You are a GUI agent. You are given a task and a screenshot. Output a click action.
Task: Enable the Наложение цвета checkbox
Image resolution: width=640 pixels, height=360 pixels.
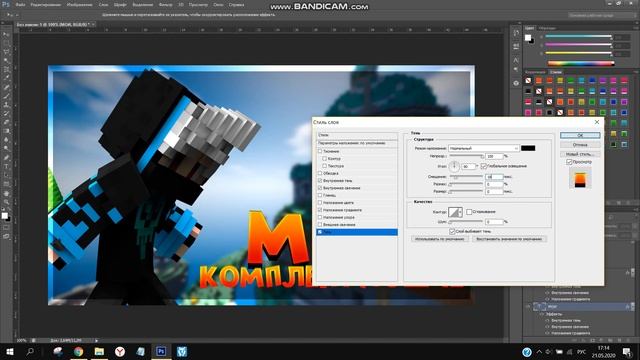(x=320, y=203)
